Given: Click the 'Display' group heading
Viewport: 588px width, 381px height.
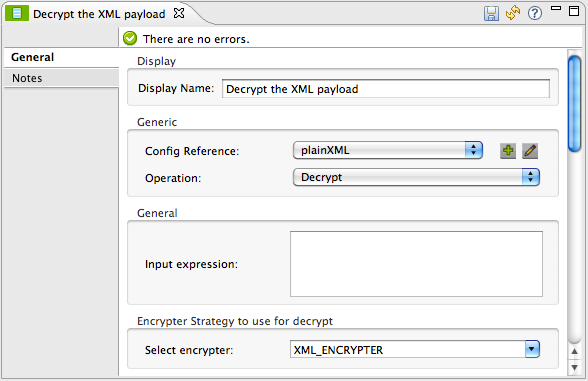Looking at the screenshot, I should pos(156,62).
